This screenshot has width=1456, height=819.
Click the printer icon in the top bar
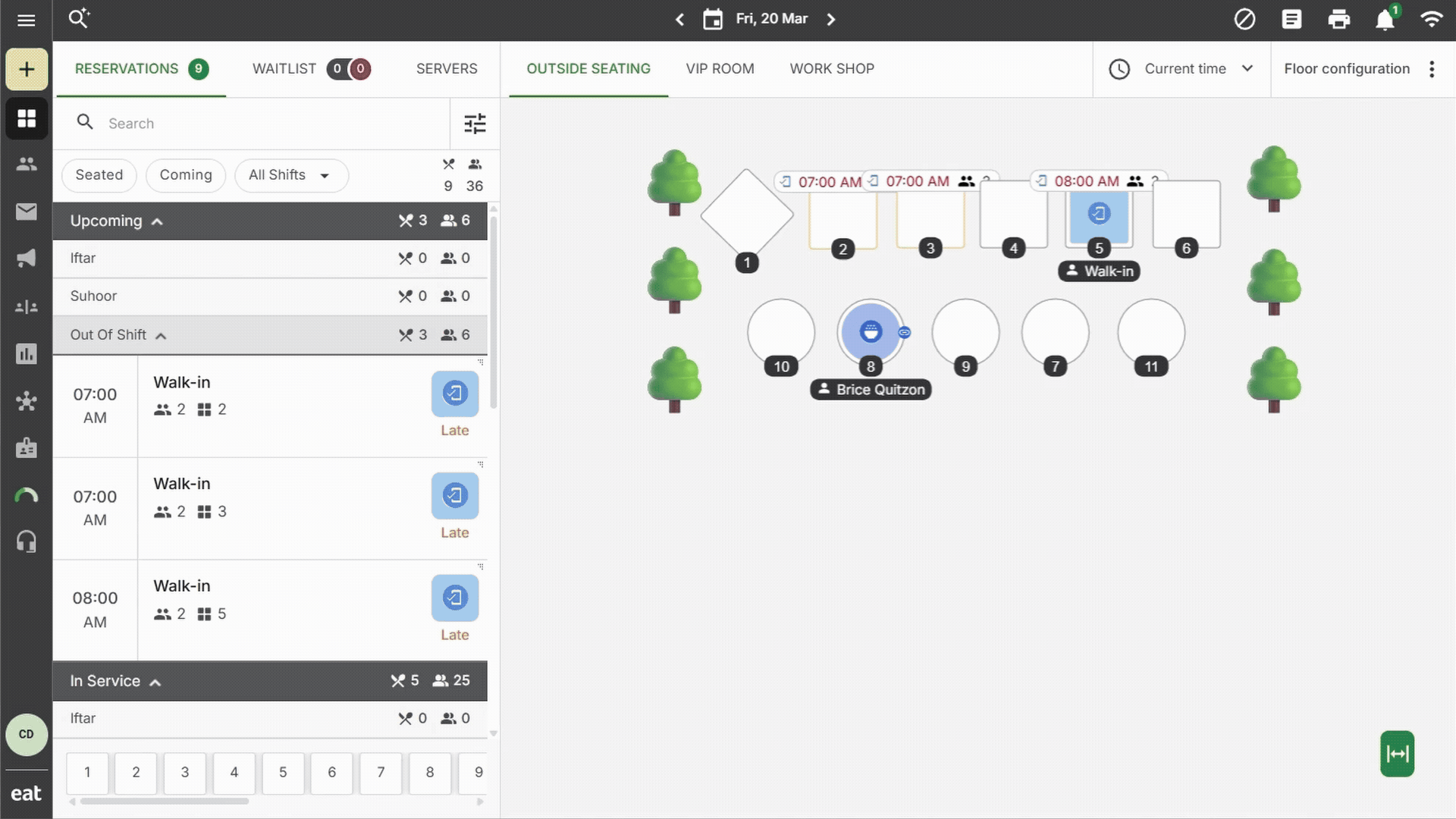[x=1338, y=20]
